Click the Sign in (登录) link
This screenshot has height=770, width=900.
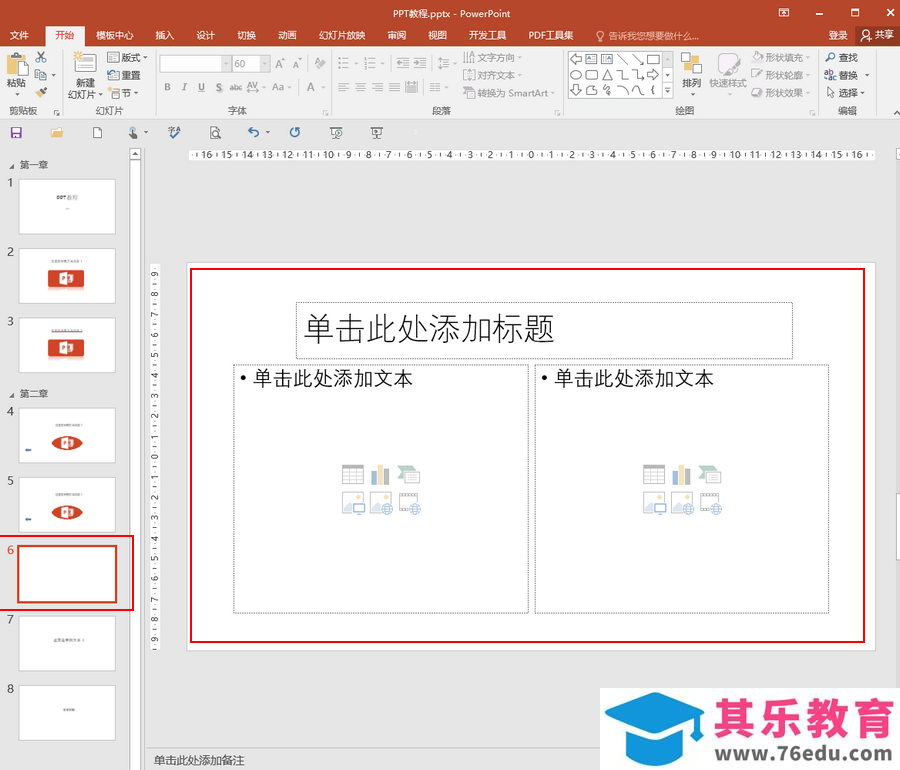point(838,36)
